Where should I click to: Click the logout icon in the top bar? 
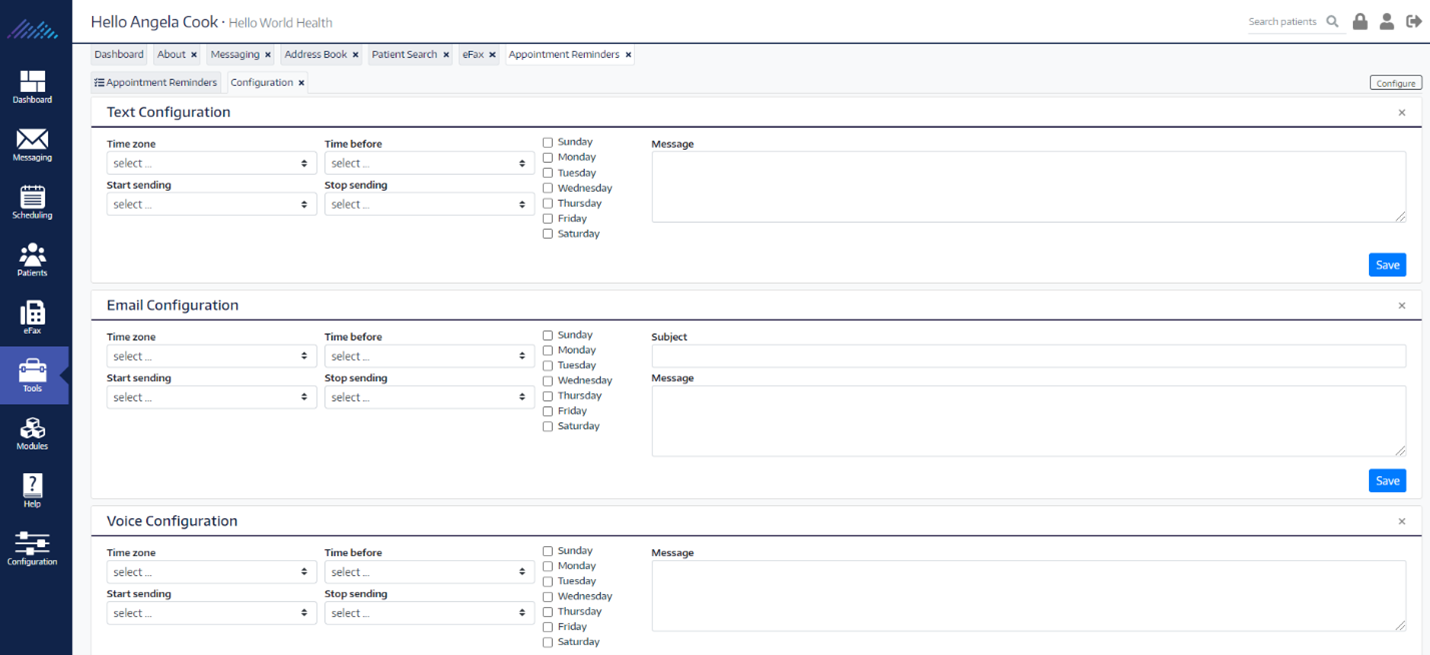pyautogui.click(x=1414, y=20)
